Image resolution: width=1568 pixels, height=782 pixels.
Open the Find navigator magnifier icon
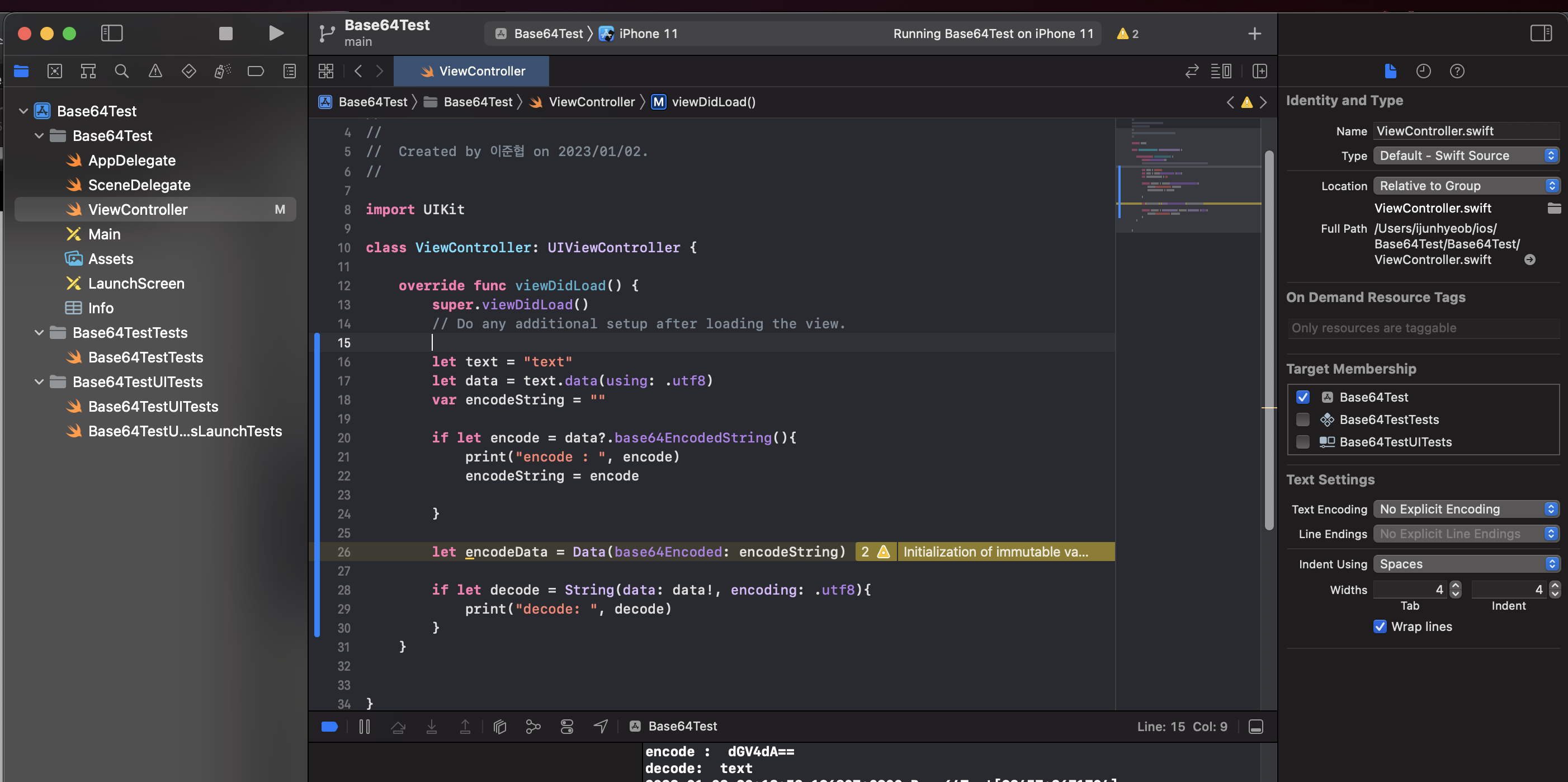pos(122,71)
